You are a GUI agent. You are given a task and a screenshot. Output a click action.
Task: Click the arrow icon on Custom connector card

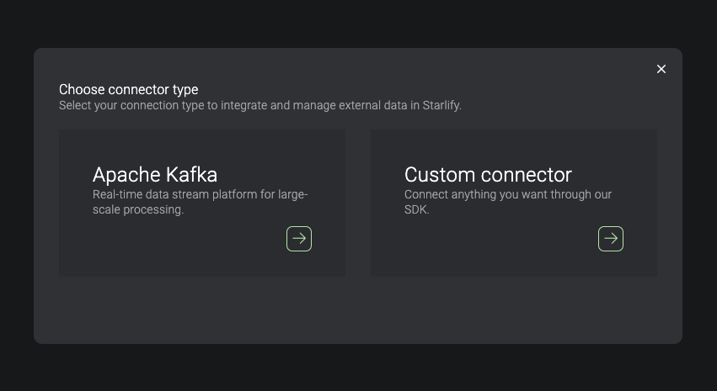(610, 239)
